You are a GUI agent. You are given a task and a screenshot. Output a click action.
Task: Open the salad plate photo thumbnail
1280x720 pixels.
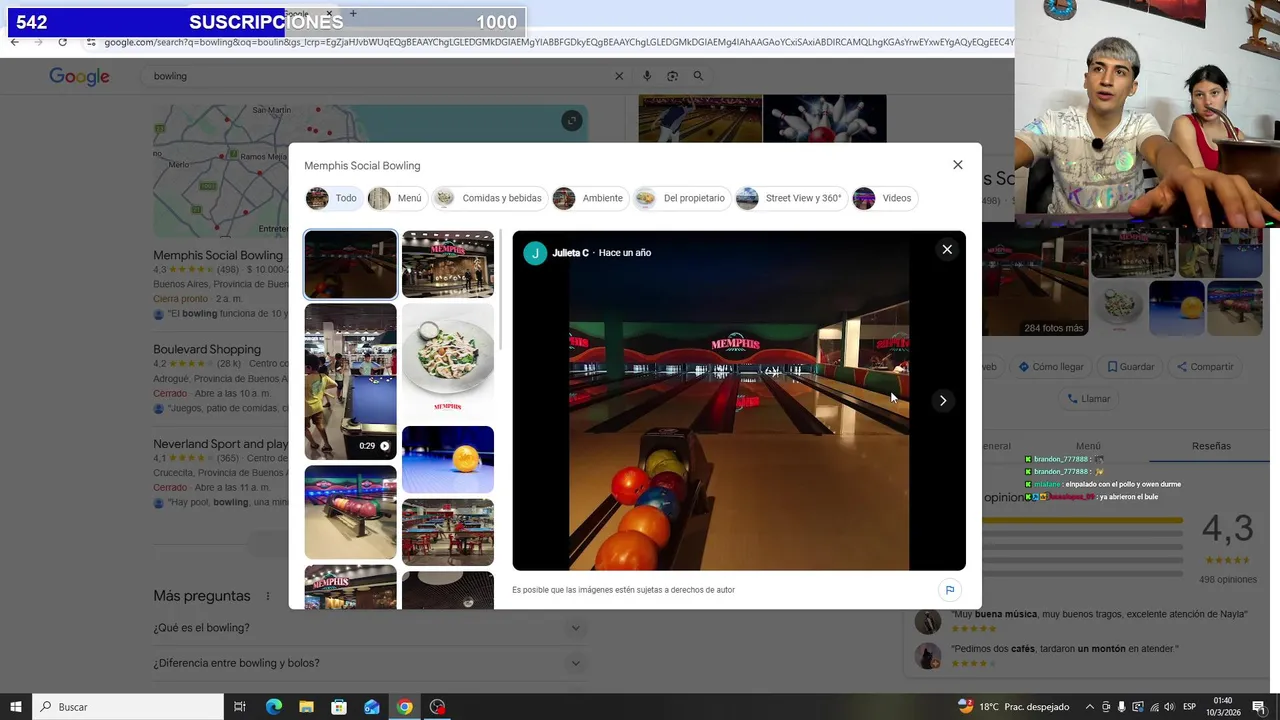[448, 361]
